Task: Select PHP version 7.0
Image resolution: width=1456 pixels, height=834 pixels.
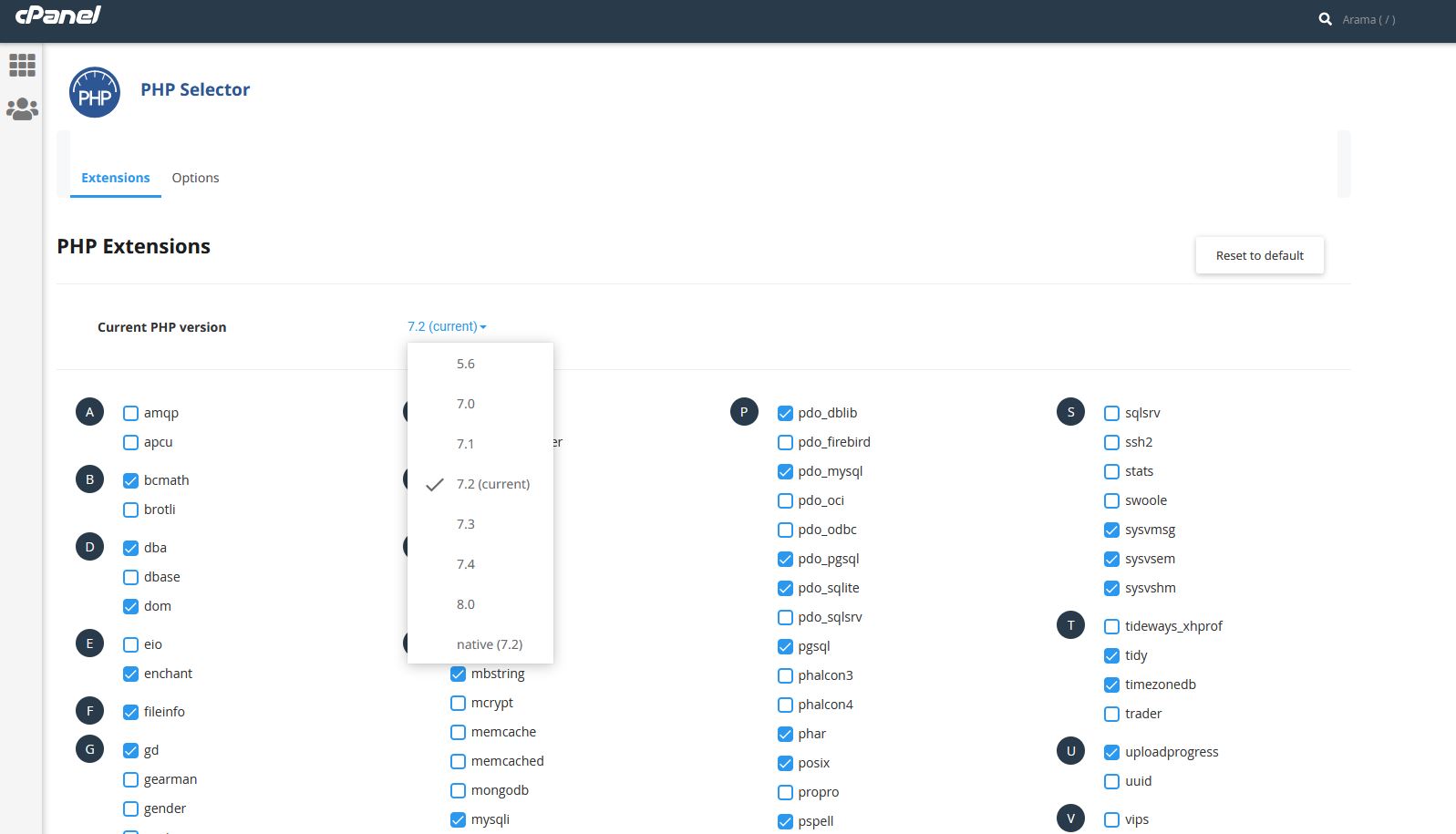Action: [x=480, y=404]
